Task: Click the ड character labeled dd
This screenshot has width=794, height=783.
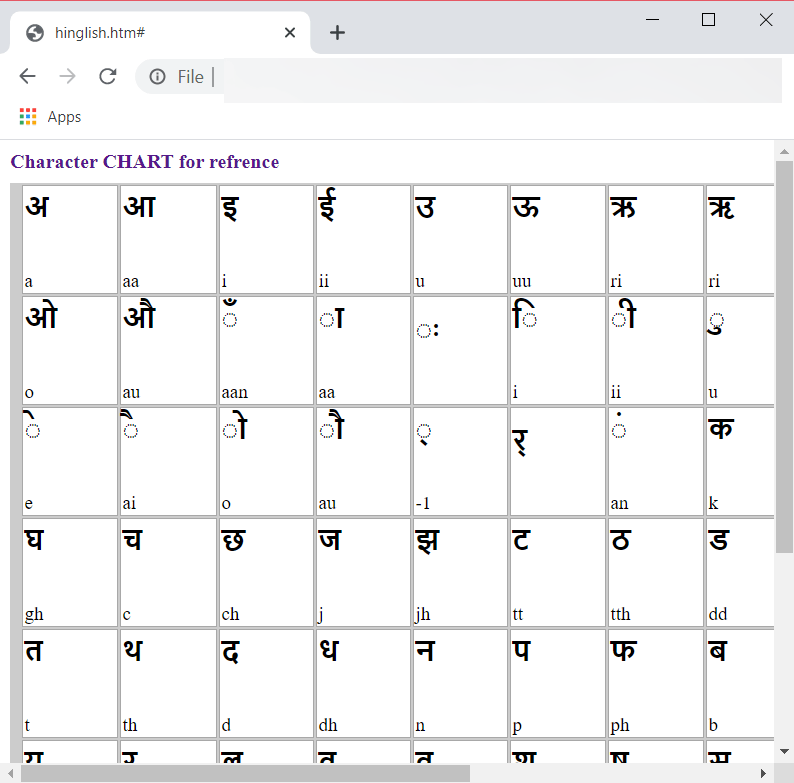Action: click(x=719, y=539)
